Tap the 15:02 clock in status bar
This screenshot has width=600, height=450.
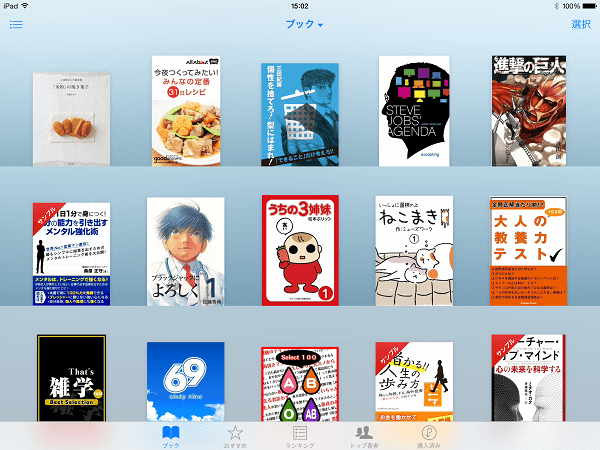click(300, 6)
